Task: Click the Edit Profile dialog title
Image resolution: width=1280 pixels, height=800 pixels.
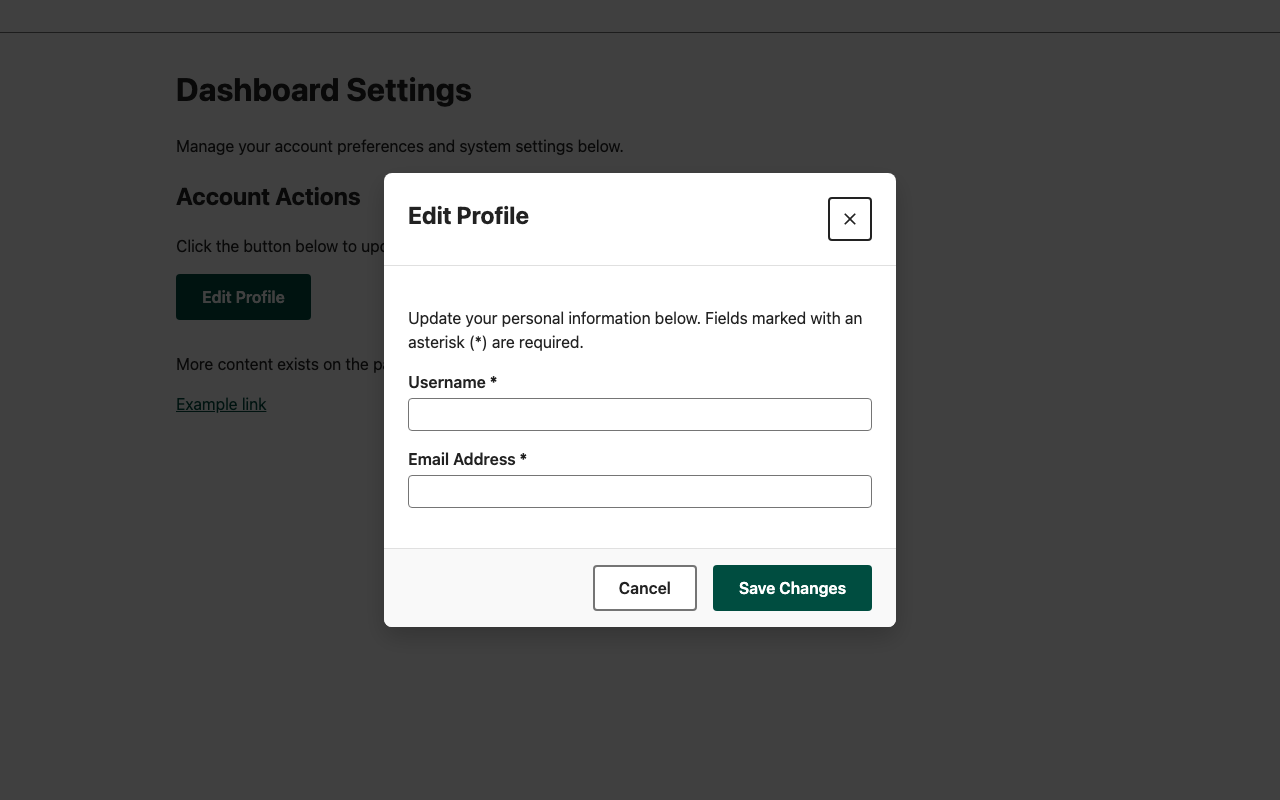Action: pos(468,216)
